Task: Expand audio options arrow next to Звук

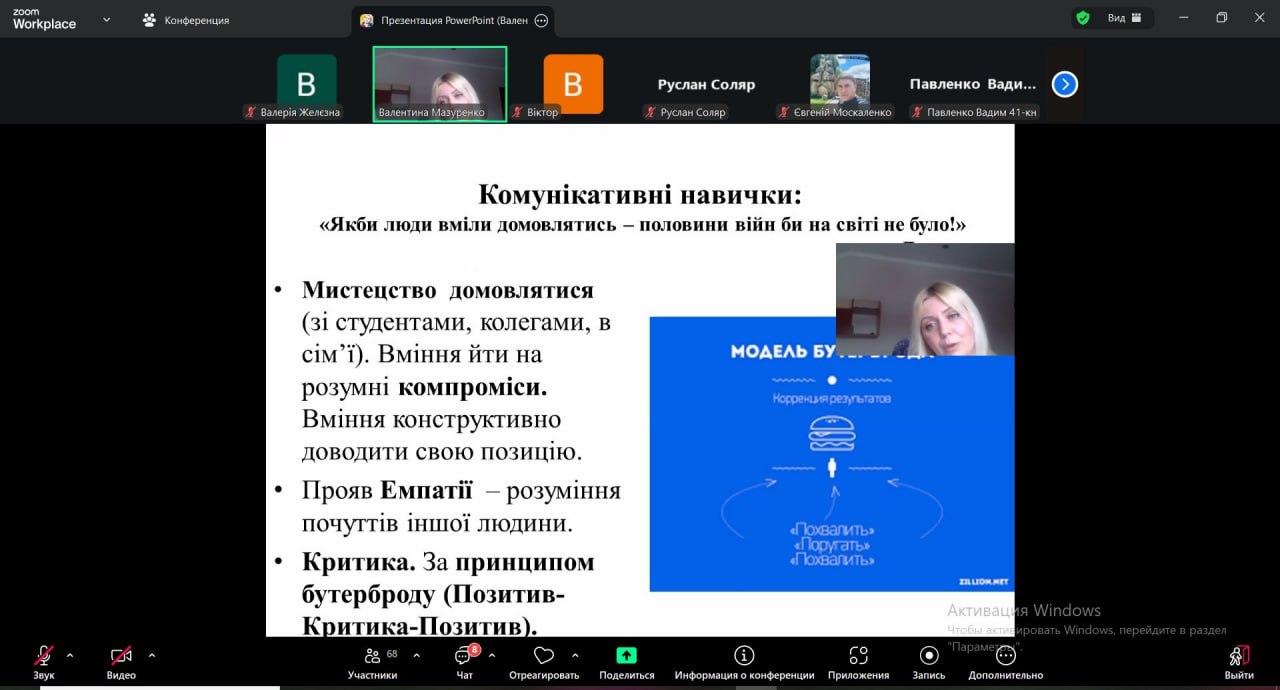Action: click(70, 656)
